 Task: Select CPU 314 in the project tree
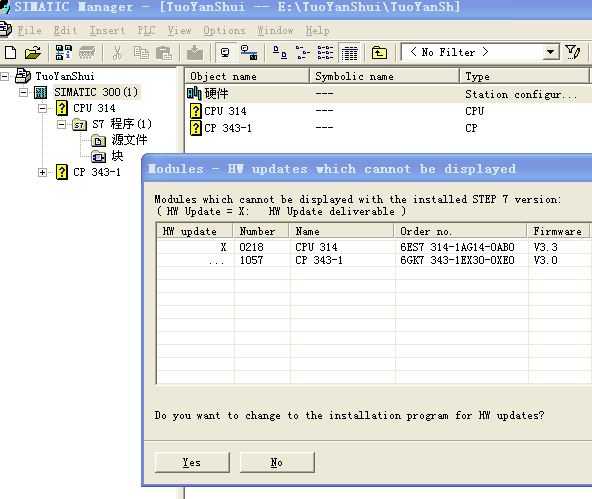(x=94, y=108)
